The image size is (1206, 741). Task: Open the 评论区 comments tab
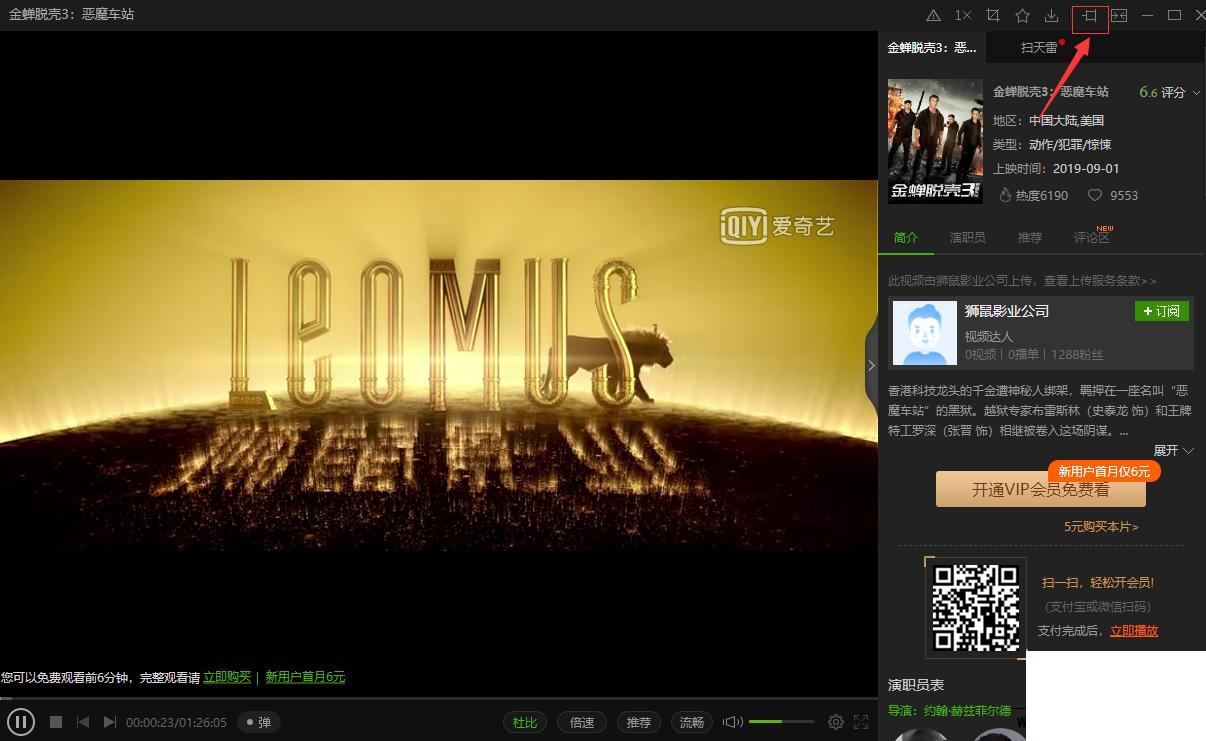pos(1091,237)
